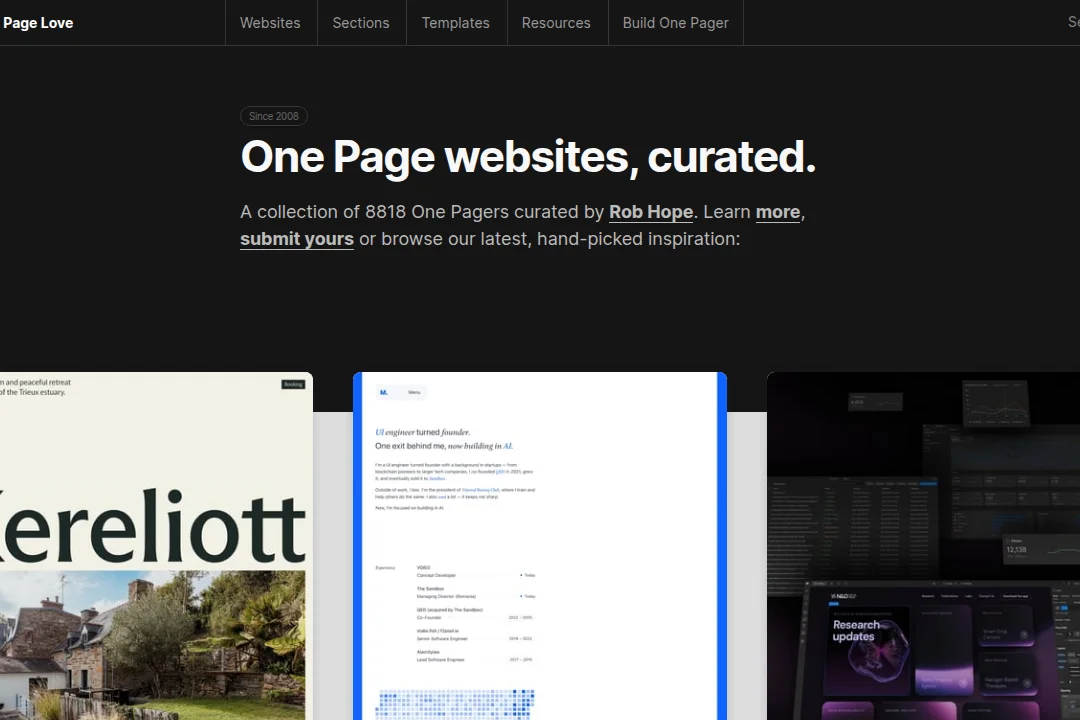Viewport: 1080px width, 720px height.
Task: Visit the Rob Hope curator link
Action: point(651,212)
